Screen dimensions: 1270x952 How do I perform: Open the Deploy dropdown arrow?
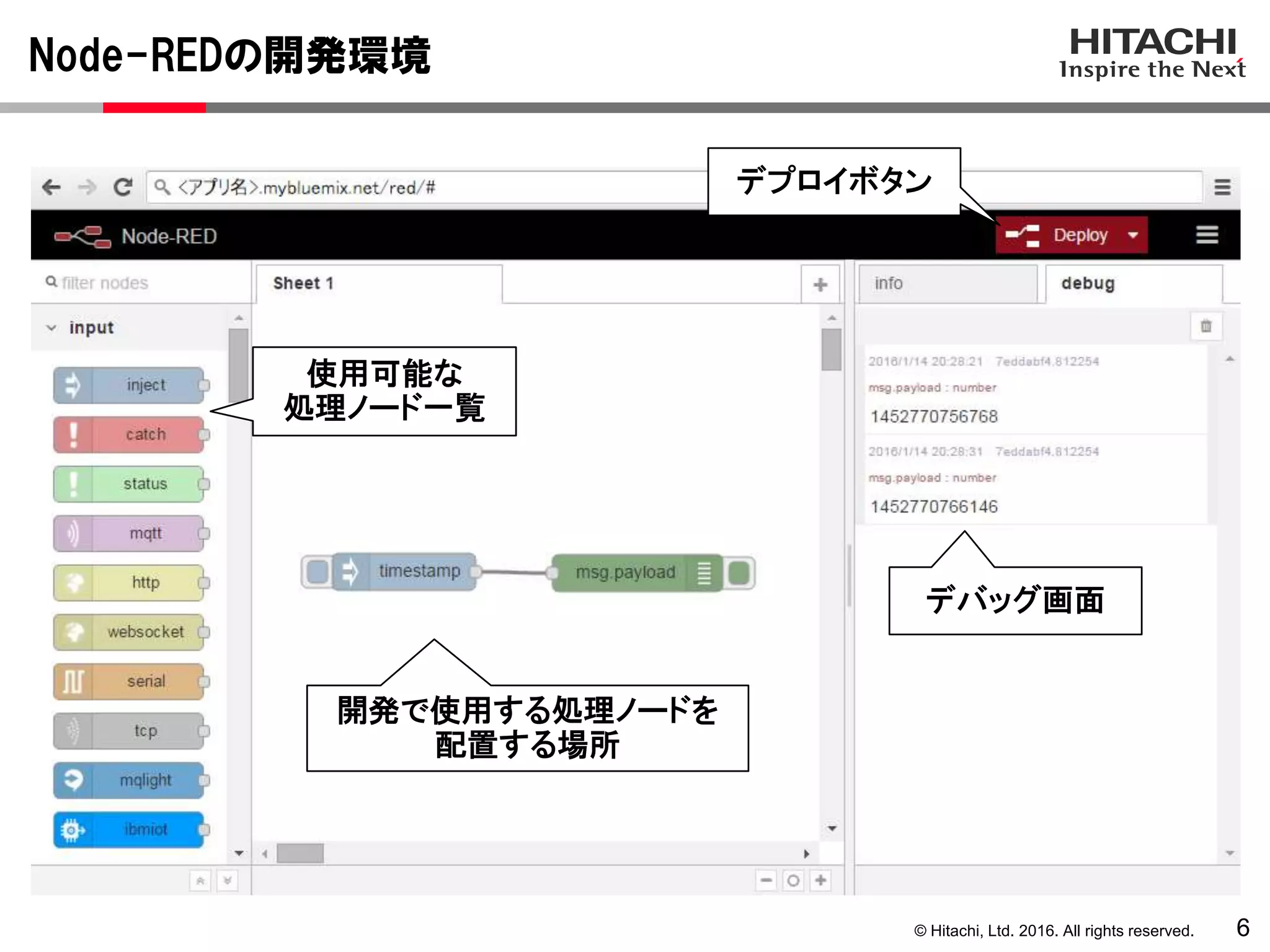click(x=1134, y=235)
